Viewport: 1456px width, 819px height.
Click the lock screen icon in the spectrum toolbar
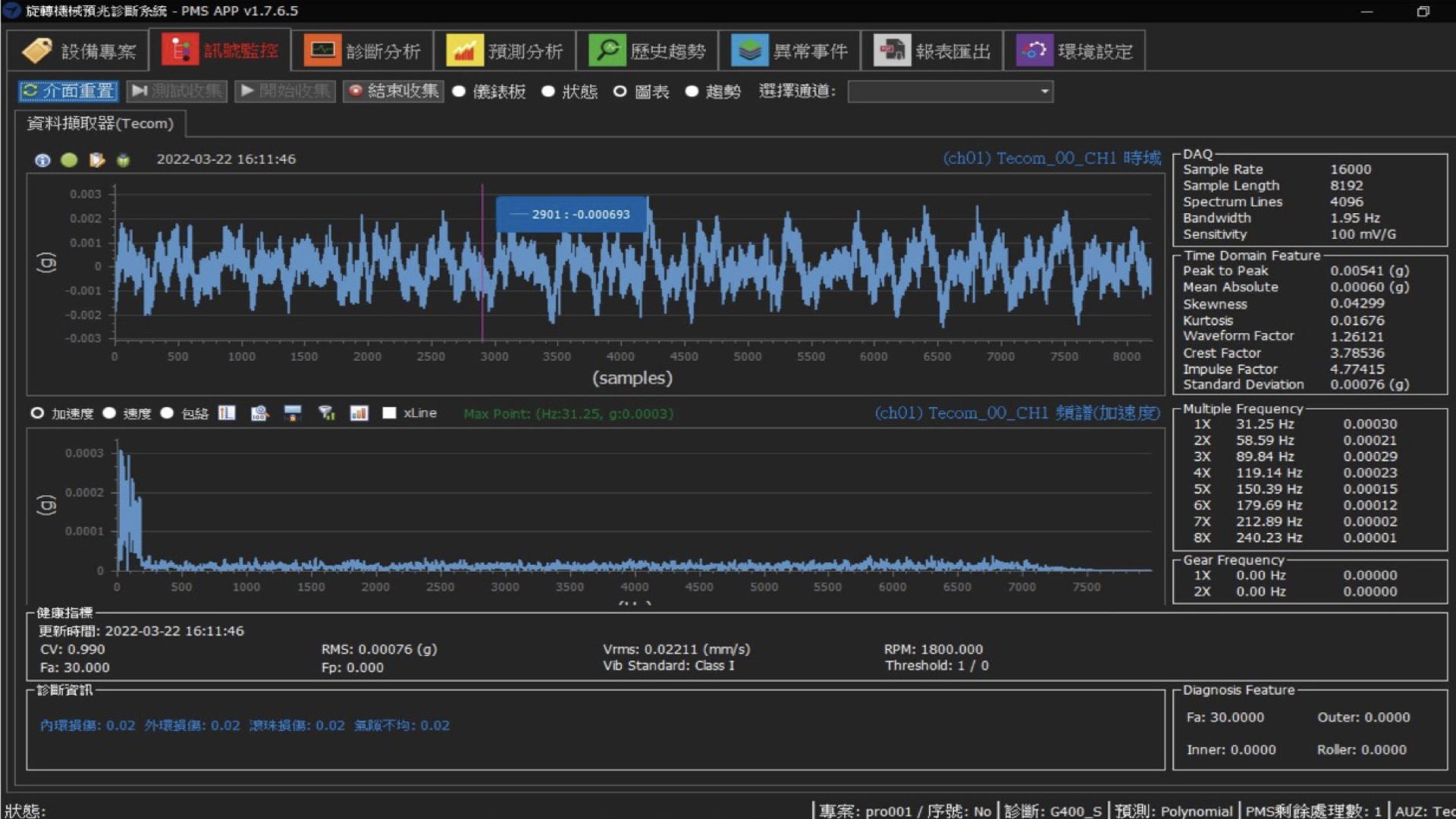coord(293,413)
